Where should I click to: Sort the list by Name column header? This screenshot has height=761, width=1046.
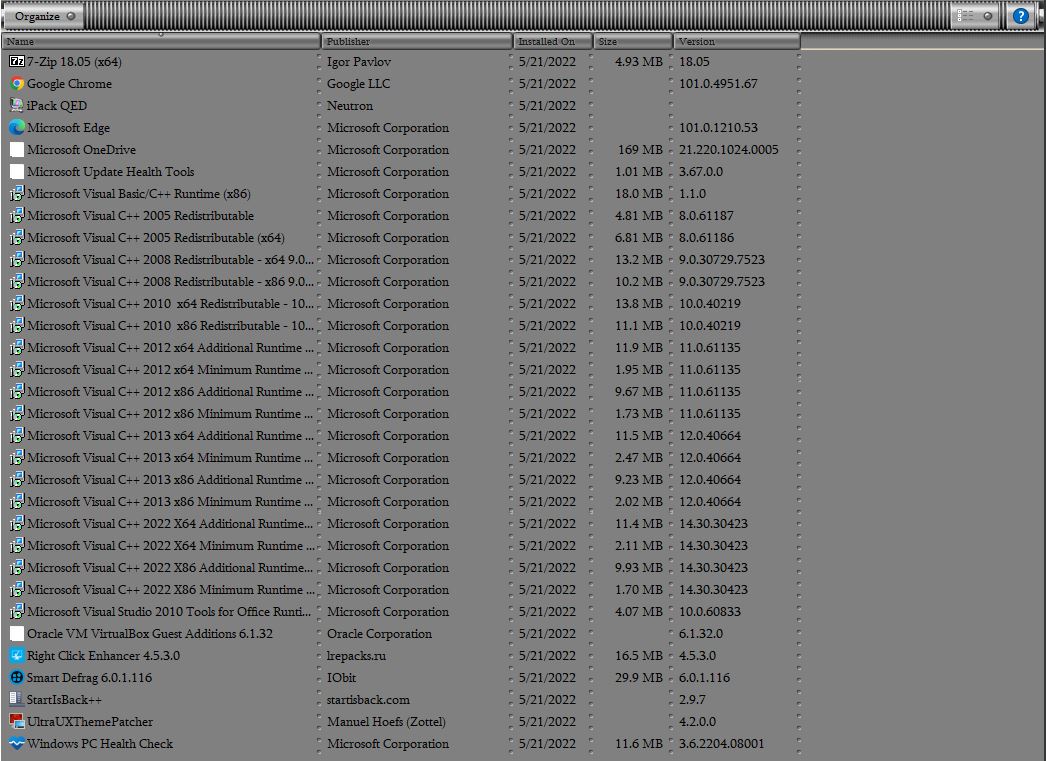click(x=161, y=41)
